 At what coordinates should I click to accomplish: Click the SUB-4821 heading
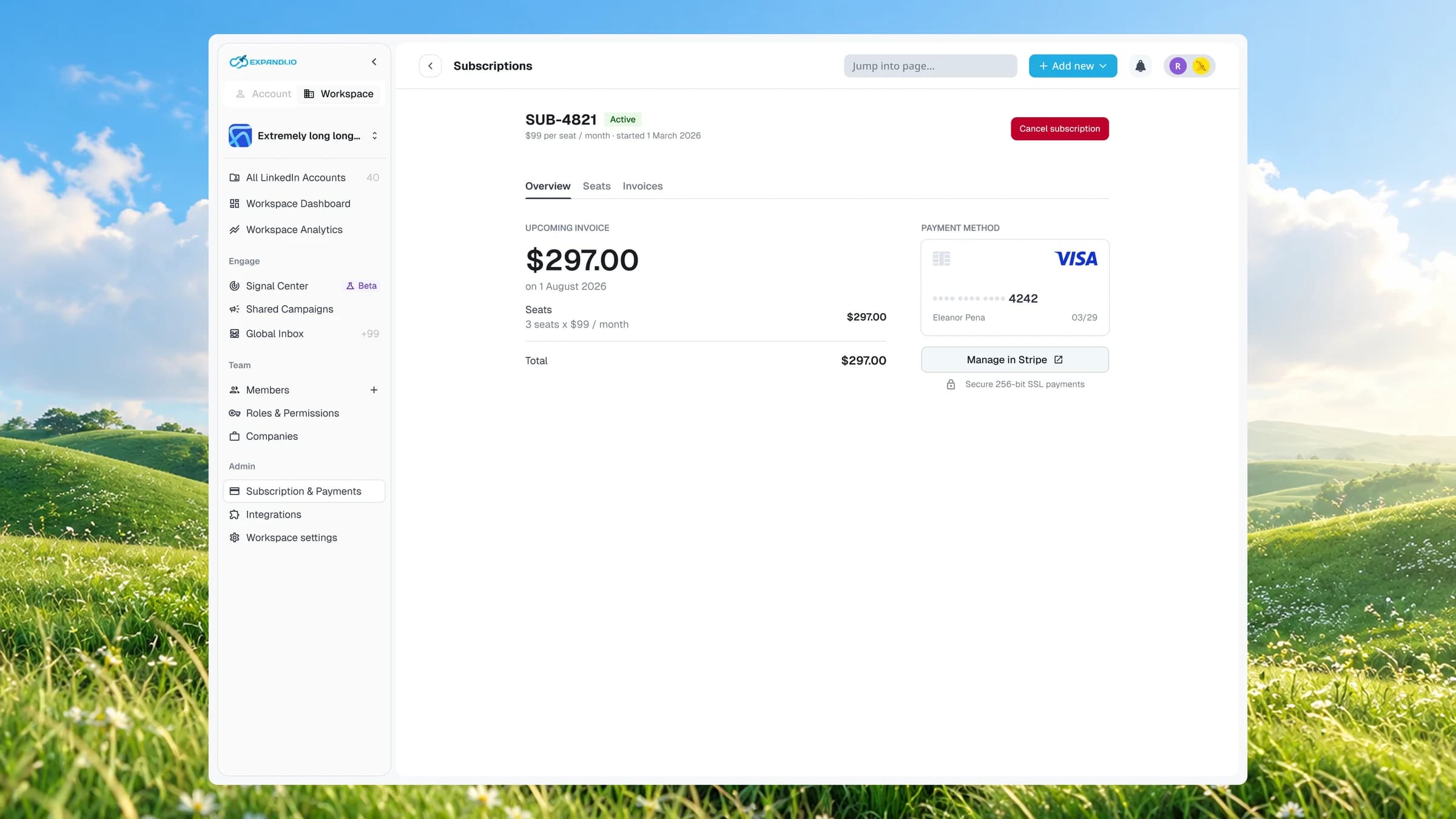click(561, 120)
